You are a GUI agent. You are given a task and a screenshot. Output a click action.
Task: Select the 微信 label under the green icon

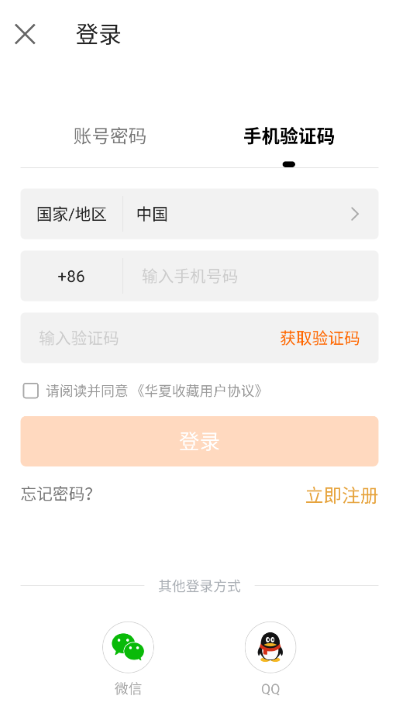point(128,689)
